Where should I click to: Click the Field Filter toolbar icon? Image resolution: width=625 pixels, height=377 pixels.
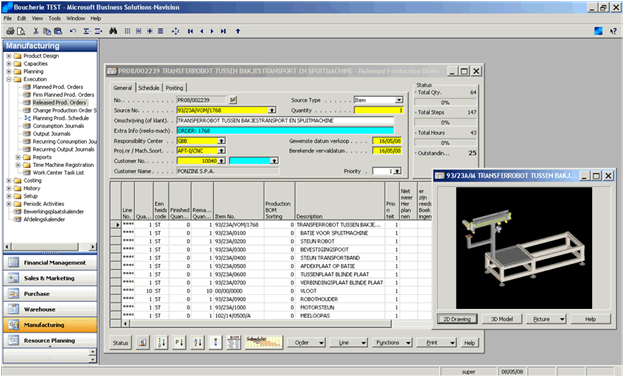click(x=128, y=31)
